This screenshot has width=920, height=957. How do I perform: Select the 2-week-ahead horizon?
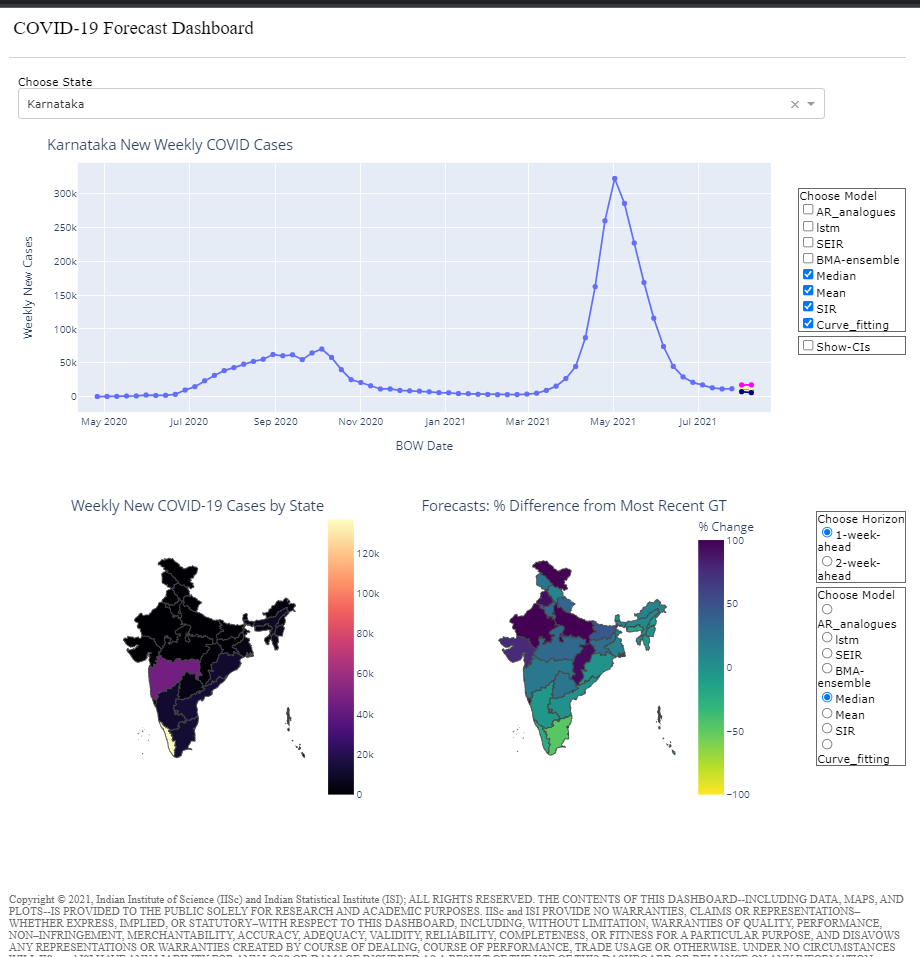click(x=826, y=561)
